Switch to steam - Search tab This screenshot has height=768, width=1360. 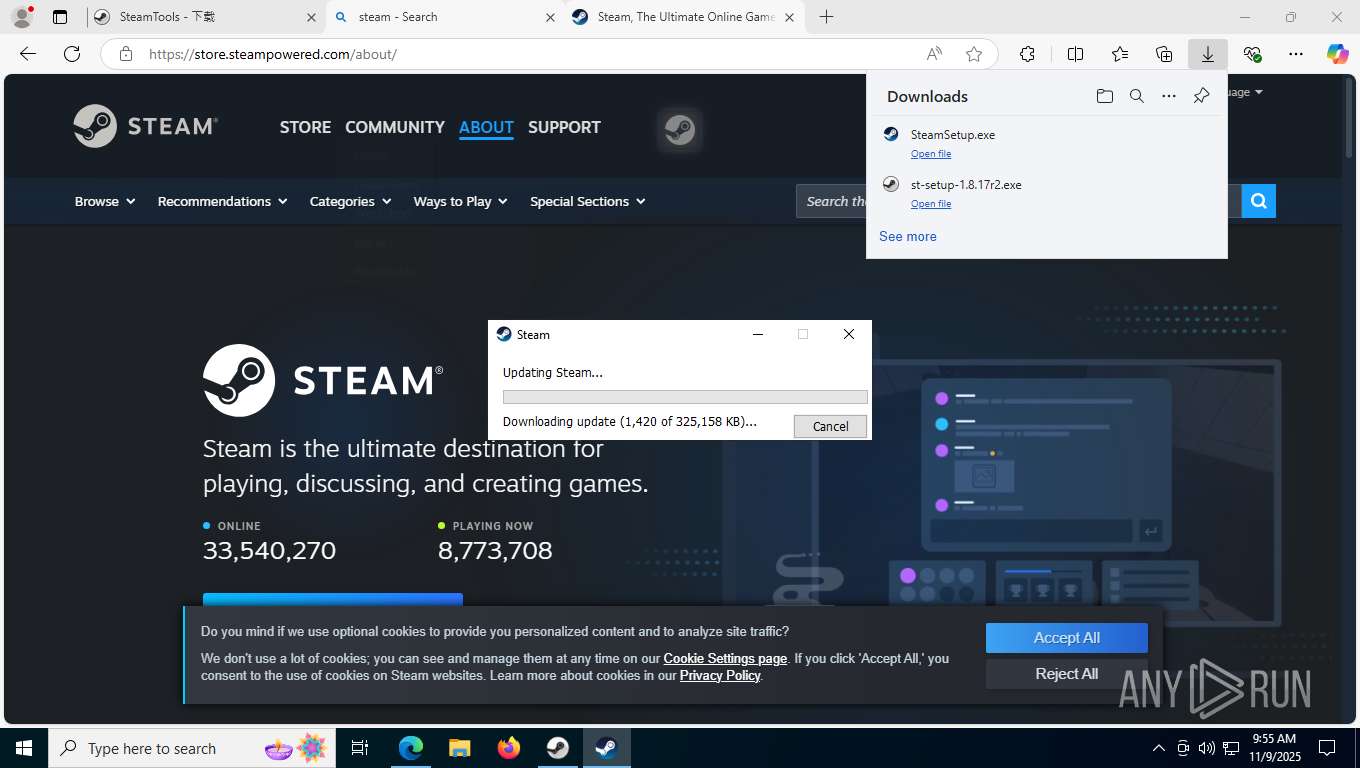click(x=445, y=17)
